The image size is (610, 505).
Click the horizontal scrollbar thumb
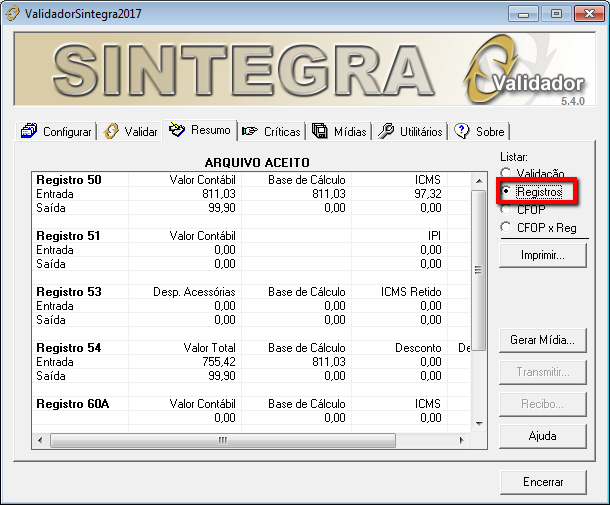click(223, 440)
